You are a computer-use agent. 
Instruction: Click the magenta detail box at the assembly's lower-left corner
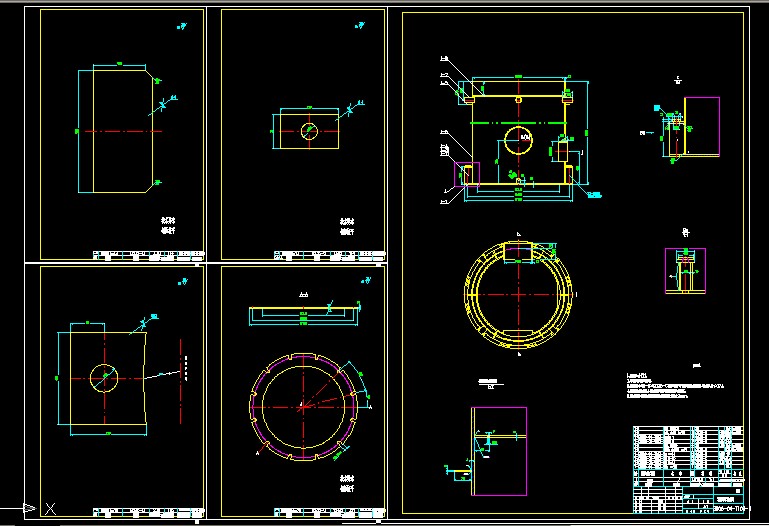pyautogui.click(x=467, y=172)
